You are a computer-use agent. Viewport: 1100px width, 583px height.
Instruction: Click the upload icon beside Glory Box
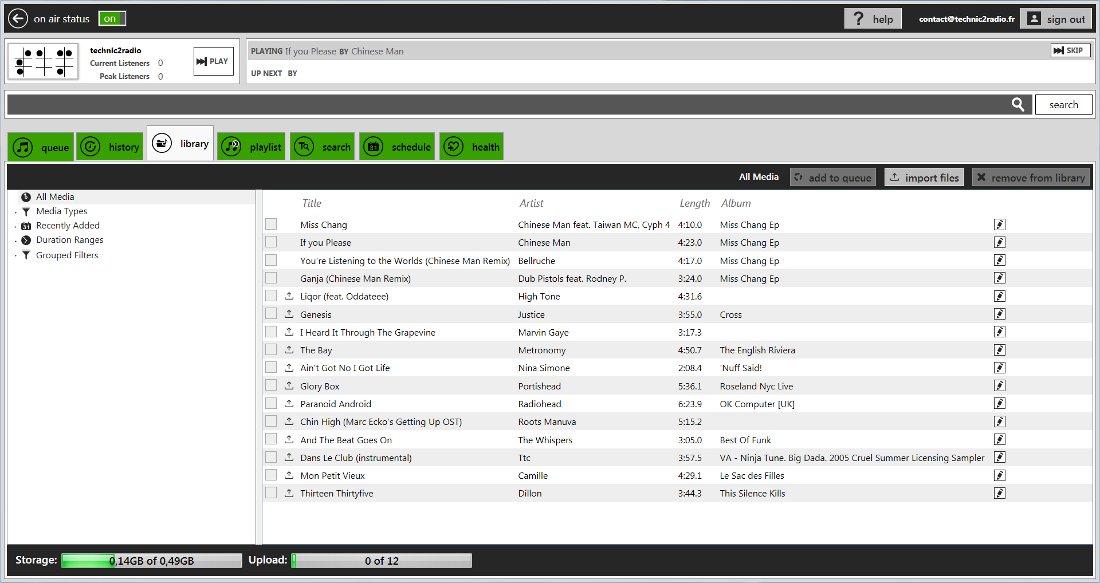point(290,385)
